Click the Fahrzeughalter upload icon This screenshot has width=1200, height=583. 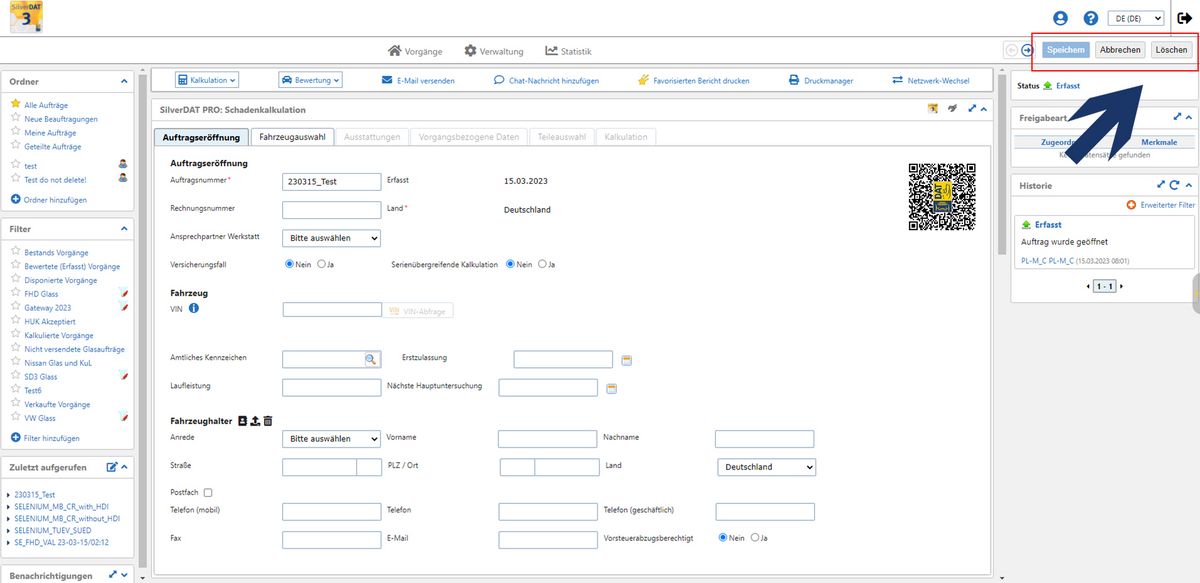click(x=255, y=421)
